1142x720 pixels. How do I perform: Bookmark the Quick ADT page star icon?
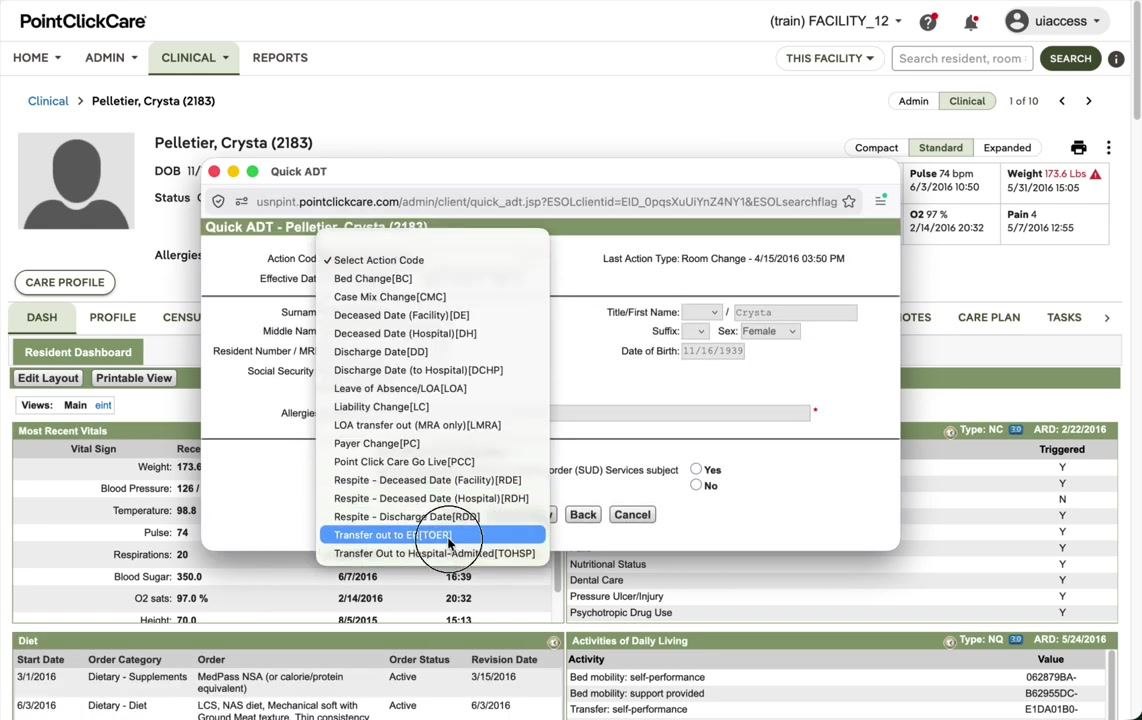pyautogui.click(x=849, y=202)
